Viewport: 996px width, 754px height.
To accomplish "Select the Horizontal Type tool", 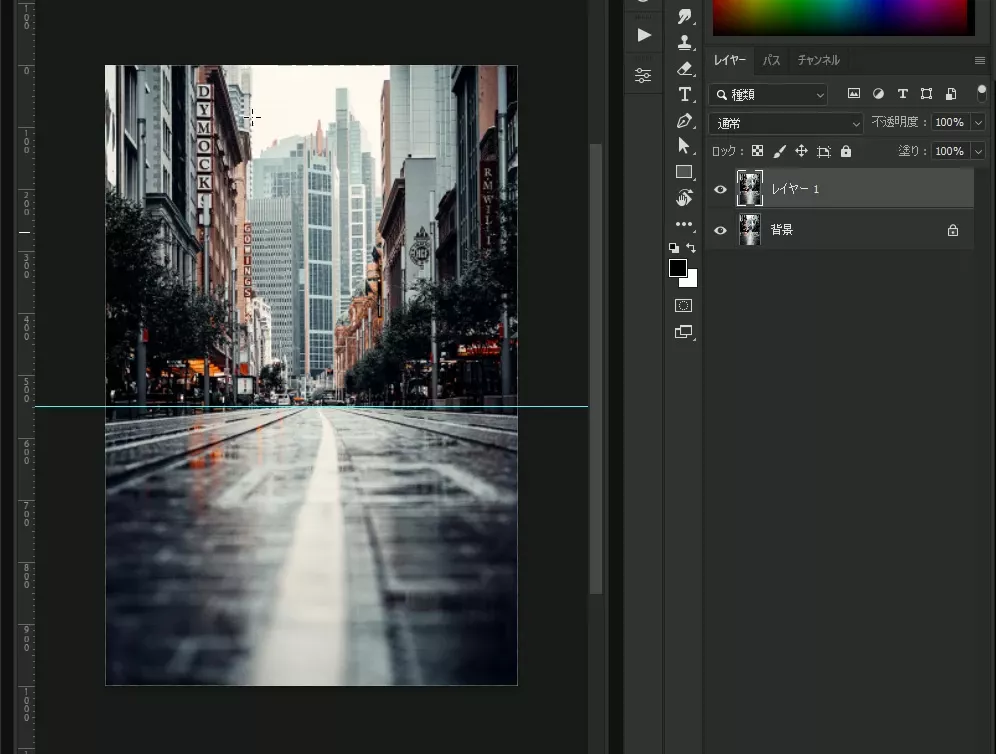I will (685, 94).
